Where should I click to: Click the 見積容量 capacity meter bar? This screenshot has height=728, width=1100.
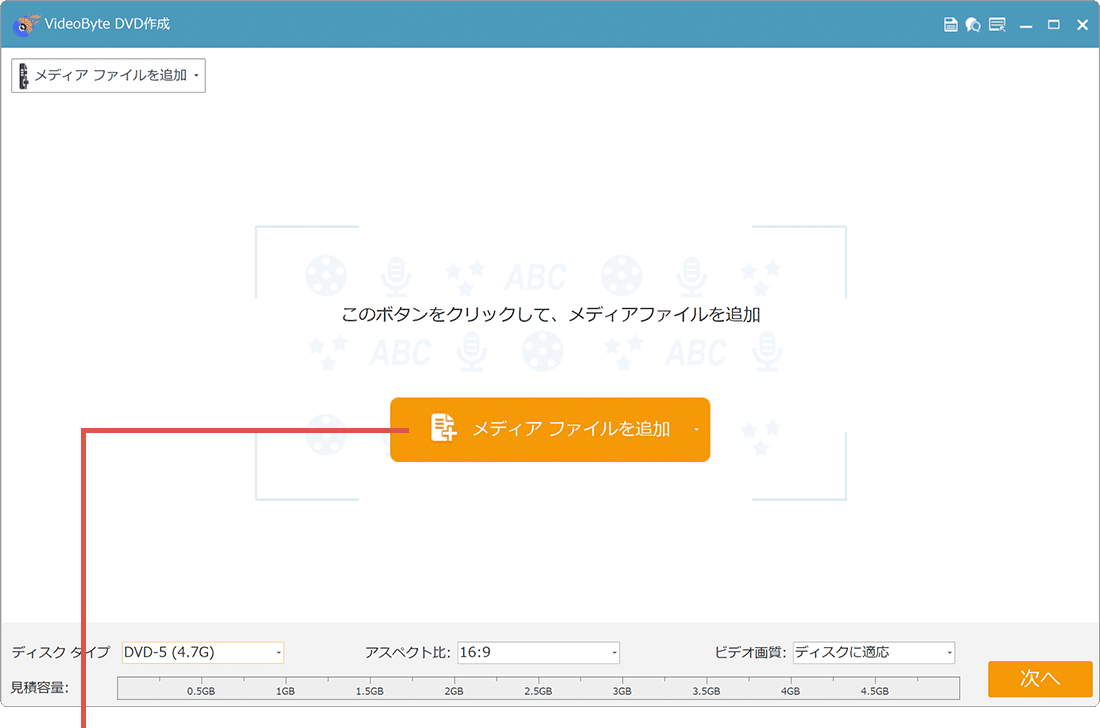point(538,687)
